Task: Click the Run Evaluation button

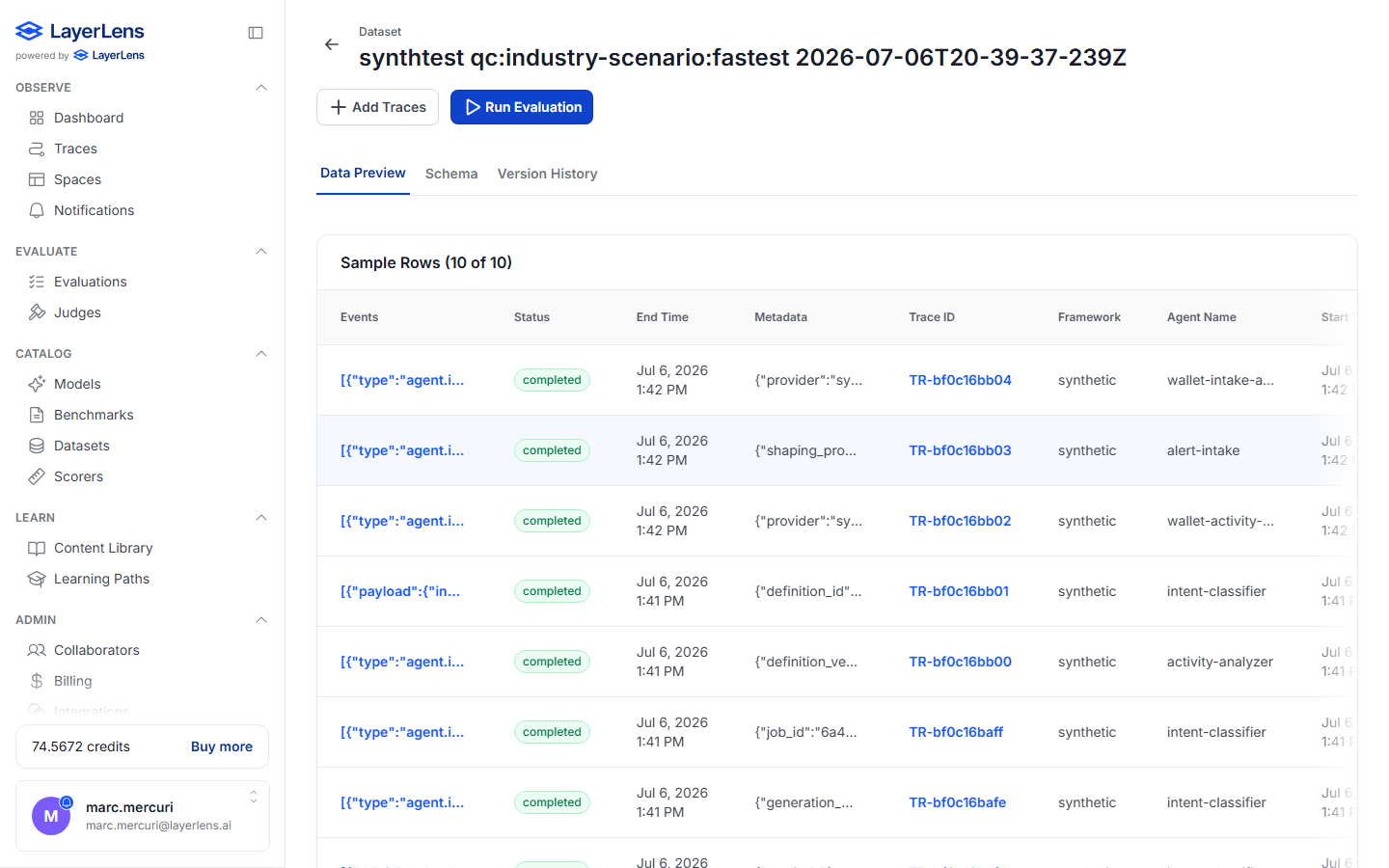Action: [522, 107]
